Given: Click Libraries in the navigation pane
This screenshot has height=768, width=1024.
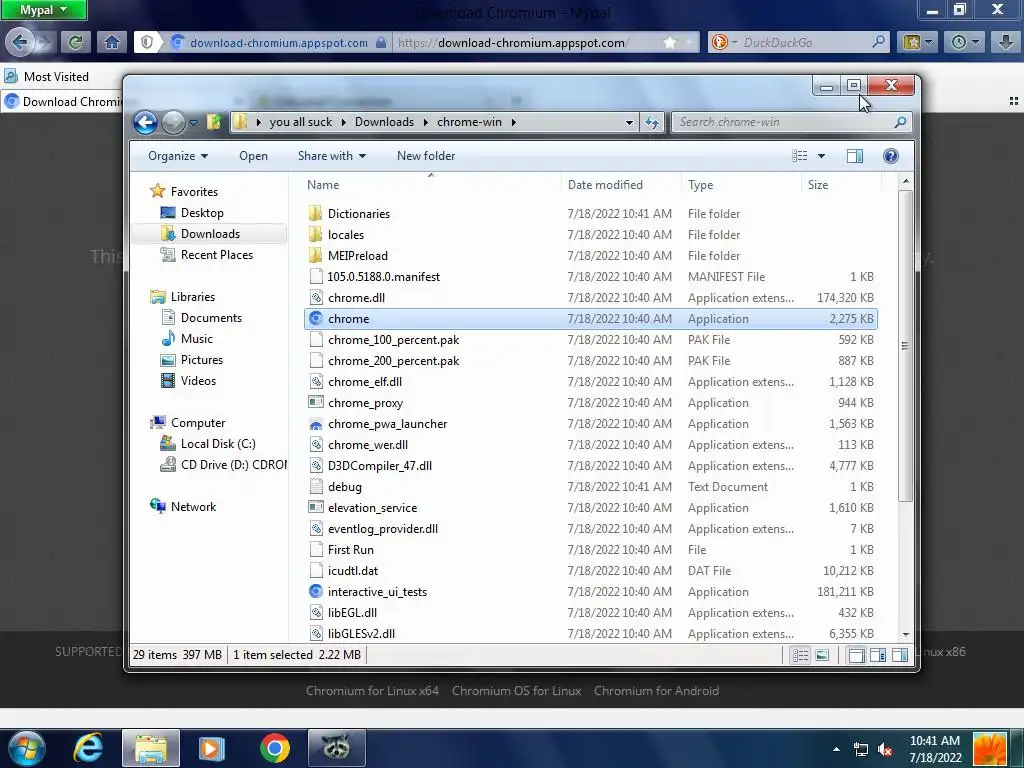Looking at the screenshot, I should coord(193,296).
